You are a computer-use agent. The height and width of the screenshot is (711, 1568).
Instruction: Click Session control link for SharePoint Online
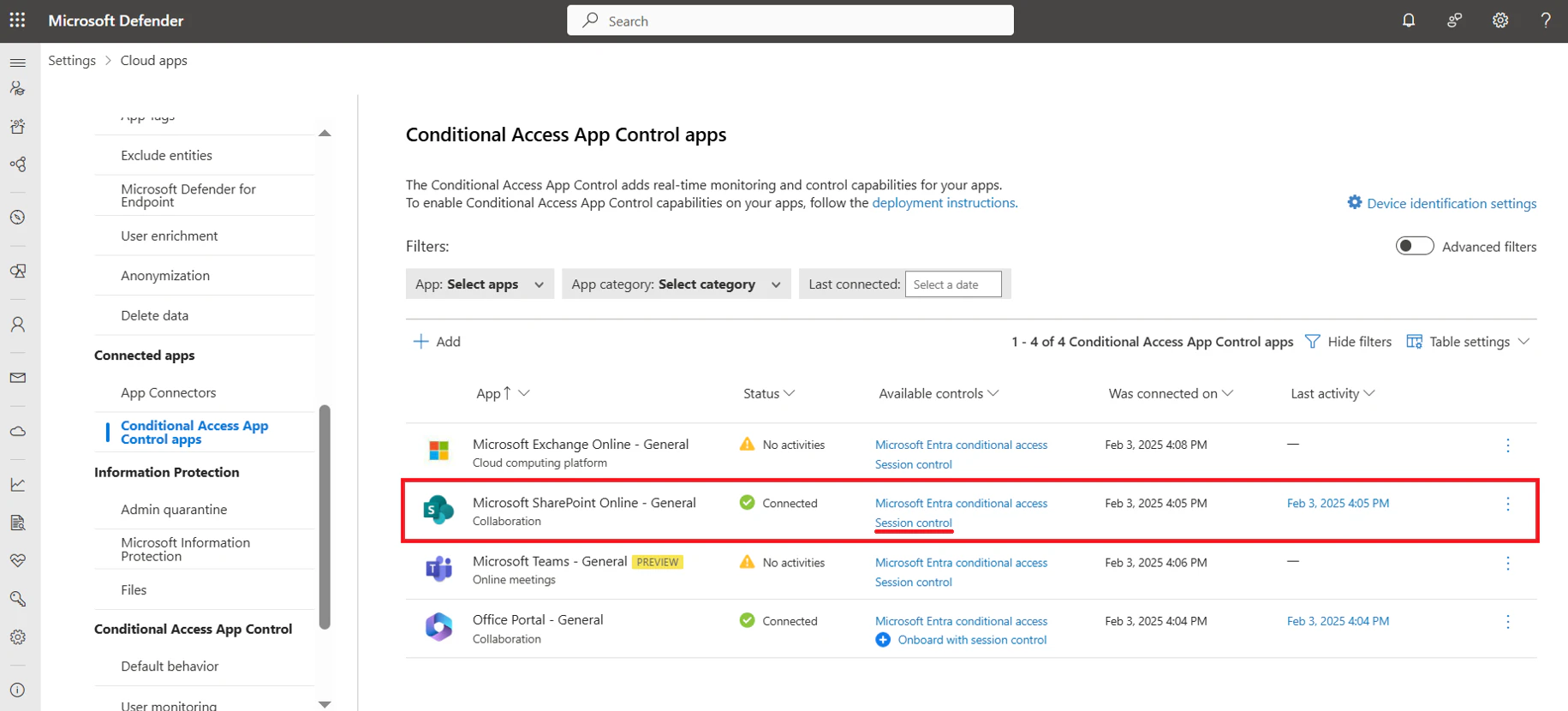point(914,523)
